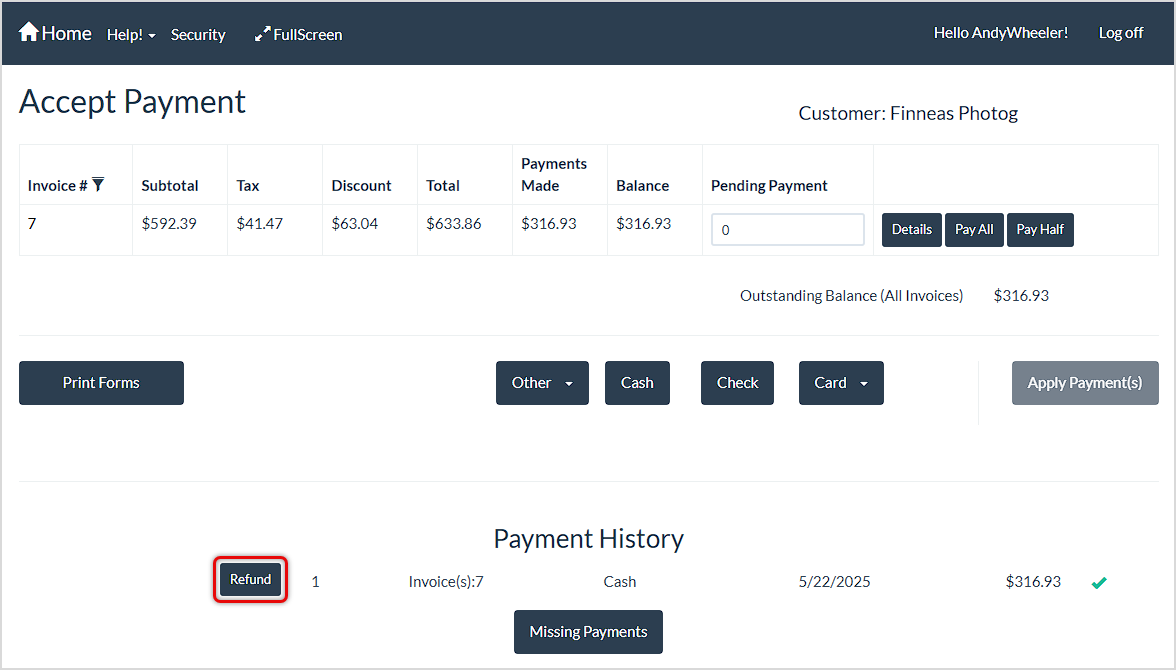
Task: Expand the Help! menu dropdown
Action: coord(130,33)
